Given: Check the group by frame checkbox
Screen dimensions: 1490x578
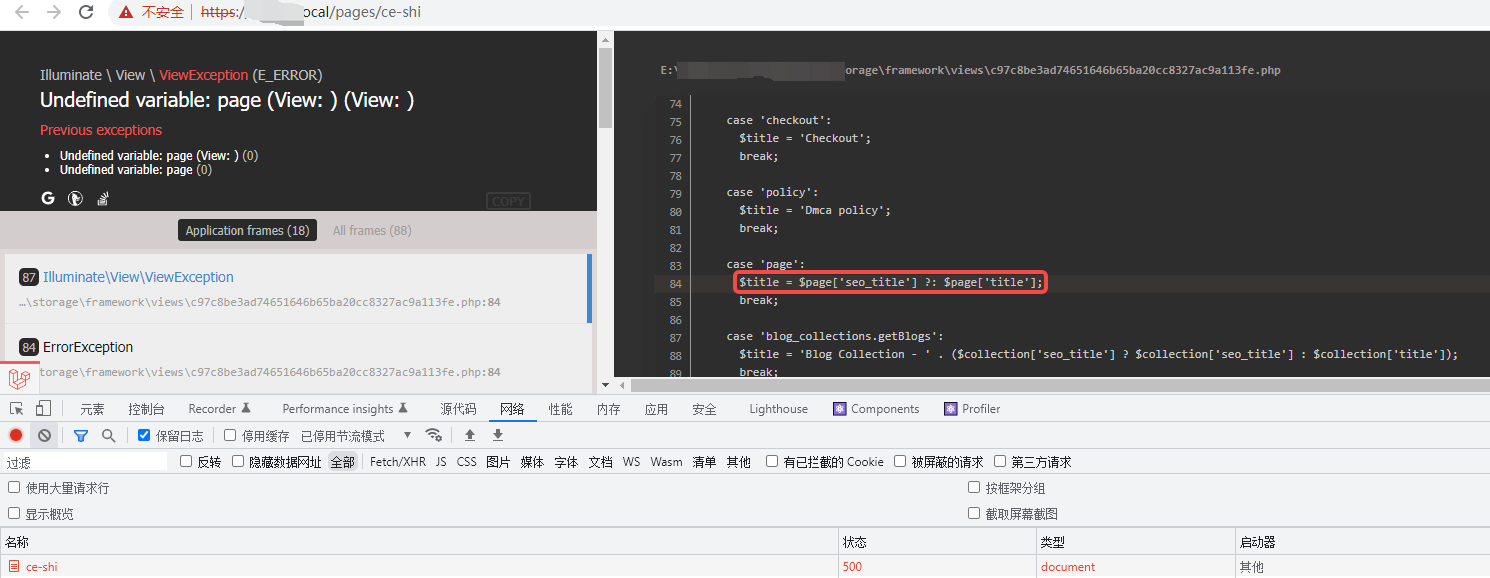Looking at the screenshot, I should pyautogui.click(x=974, y=488).
